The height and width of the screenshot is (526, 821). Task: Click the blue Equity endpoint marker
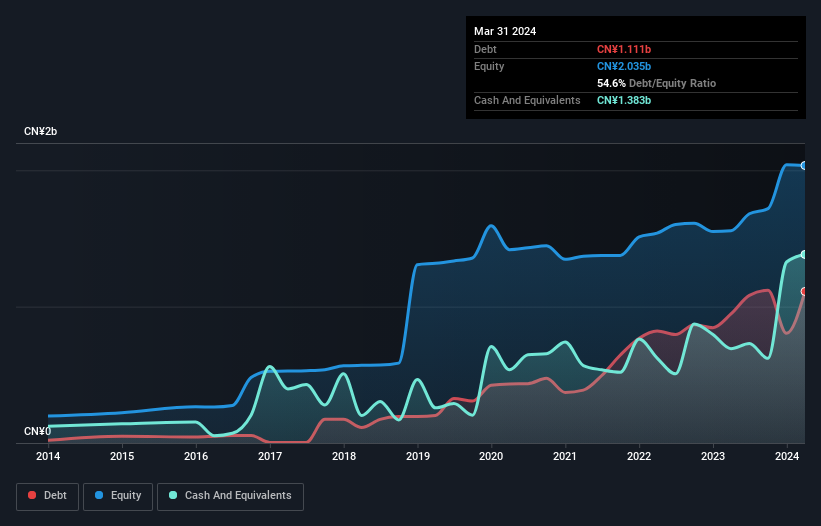(804, 165)
